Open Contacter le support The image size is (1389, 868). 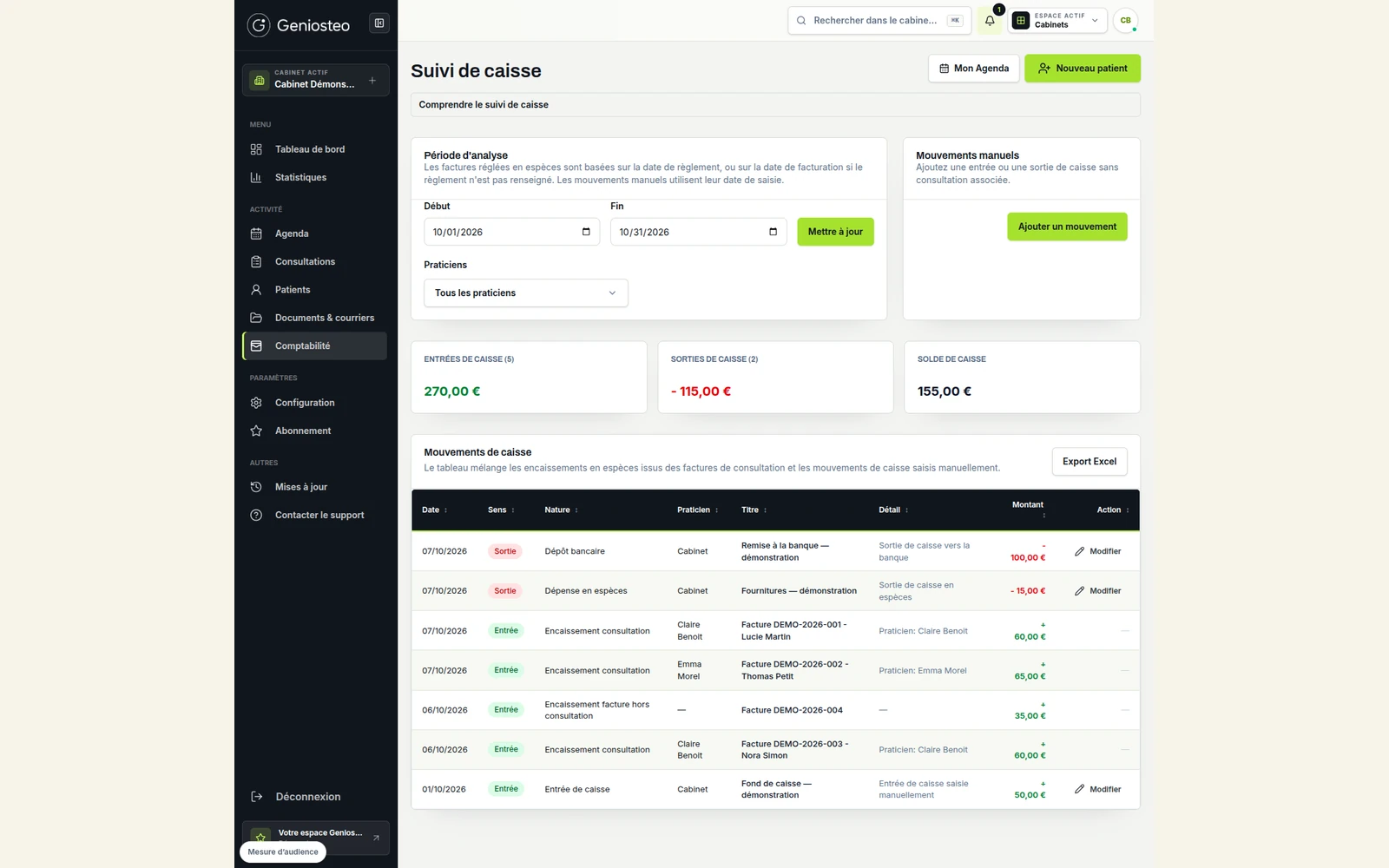click(315, 515)
